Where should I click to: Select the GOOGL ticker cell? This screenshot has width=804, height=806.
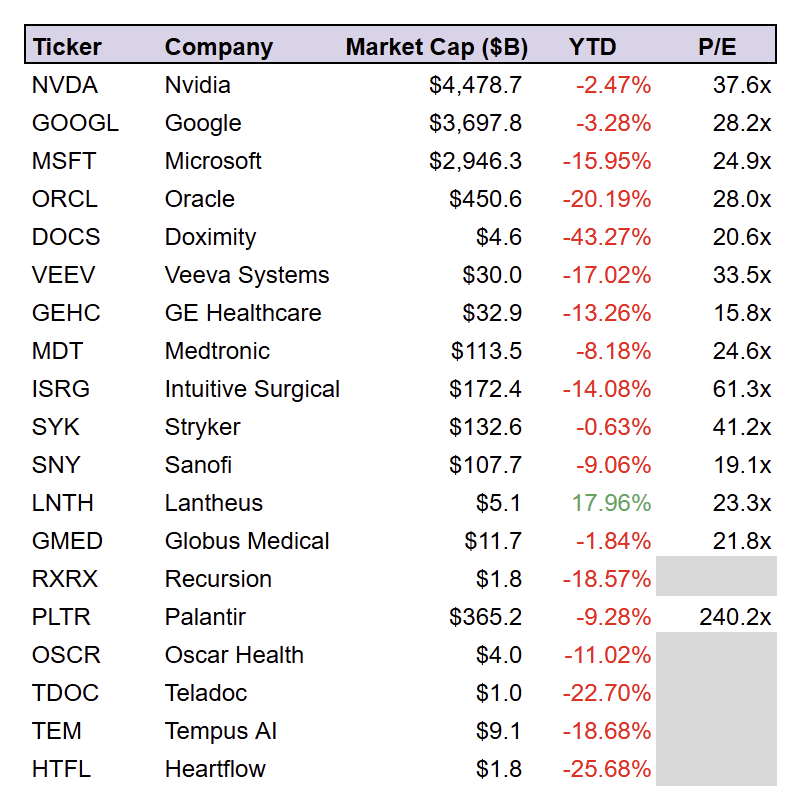click(75, 123)
